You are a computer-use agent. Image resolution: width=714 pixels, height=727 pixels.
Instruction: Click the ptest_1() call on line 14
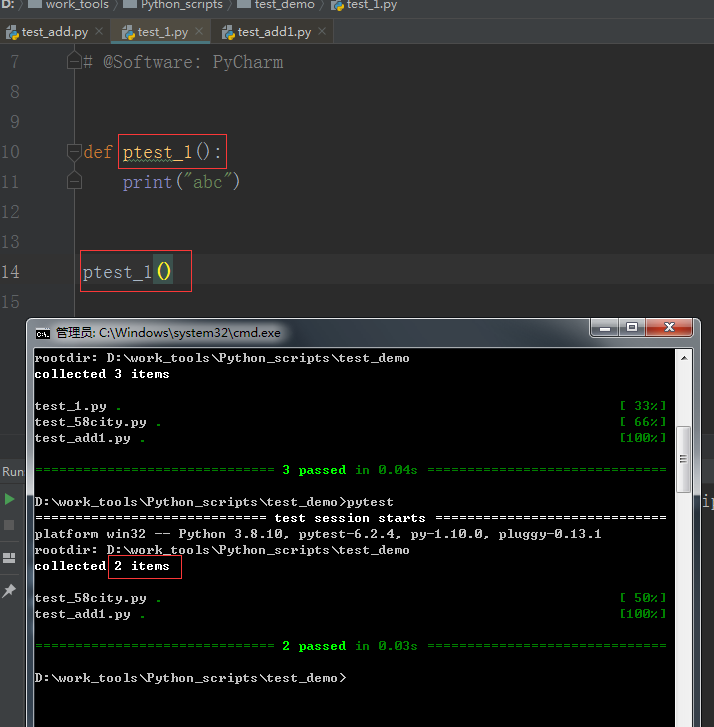(x=127, y=272)
